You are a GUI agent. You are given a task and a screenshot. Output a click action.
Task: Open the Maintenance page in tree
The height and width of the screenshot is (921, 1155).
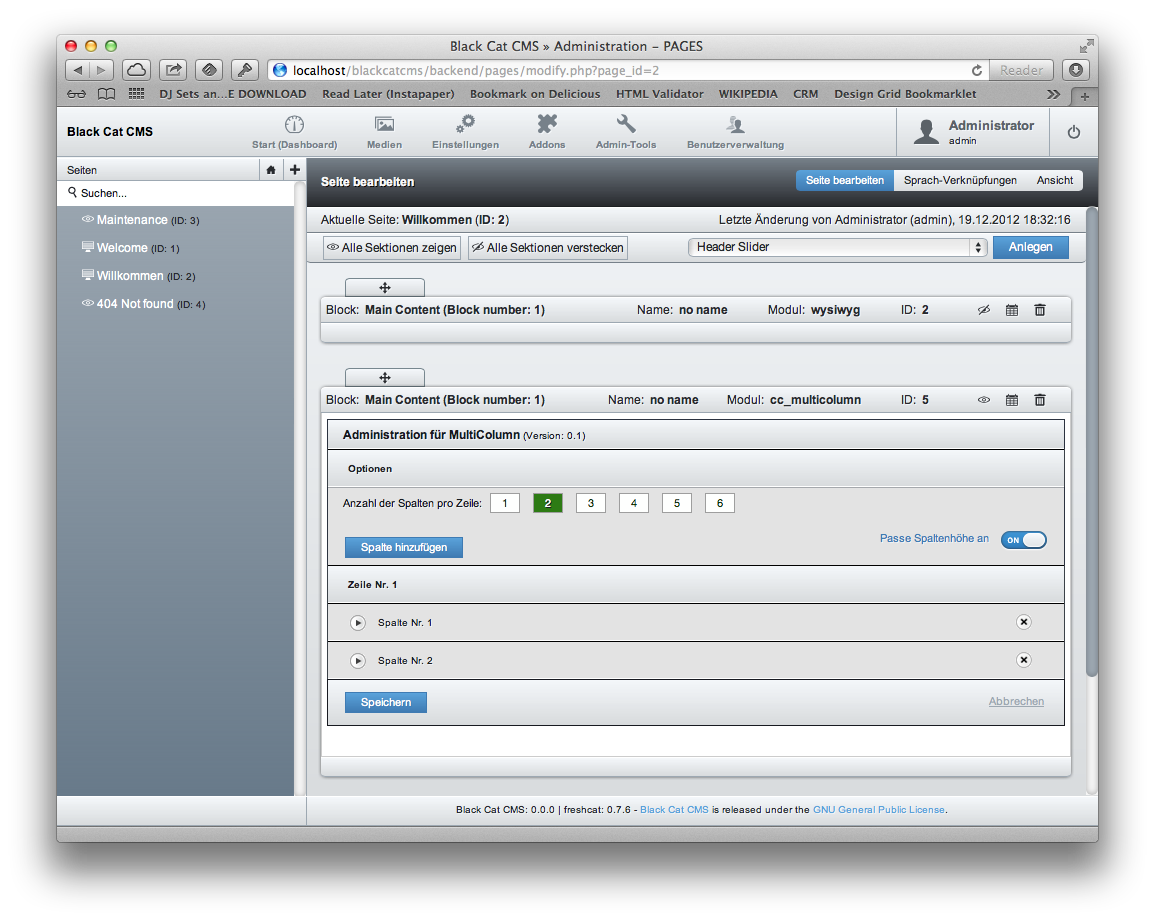[x=132, y=220]
